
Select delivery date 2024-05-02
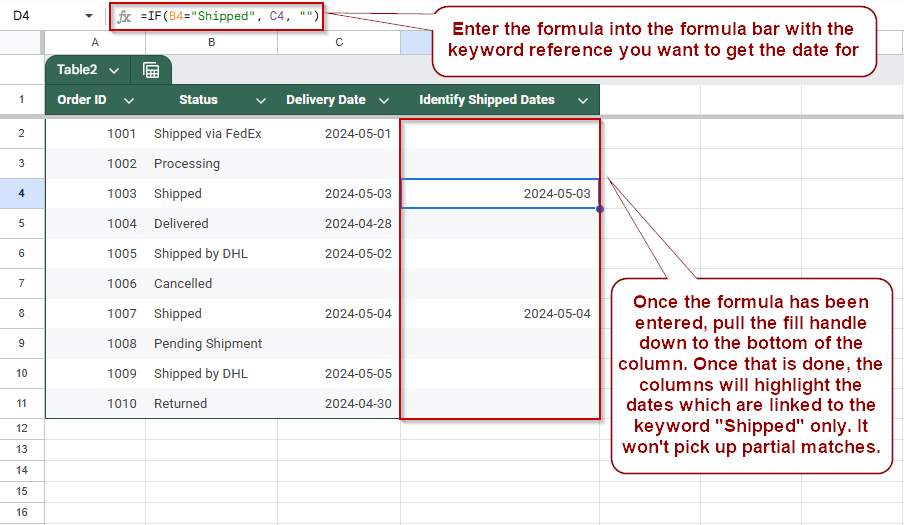[x=339, y=254]
